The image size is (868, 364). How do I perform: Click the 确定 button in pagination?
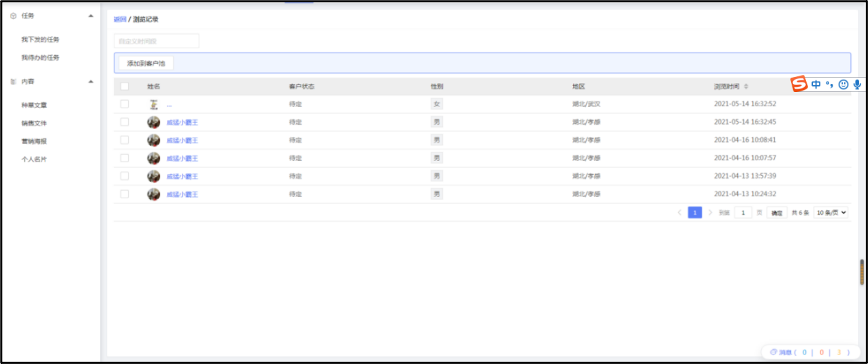coord(777,213)
